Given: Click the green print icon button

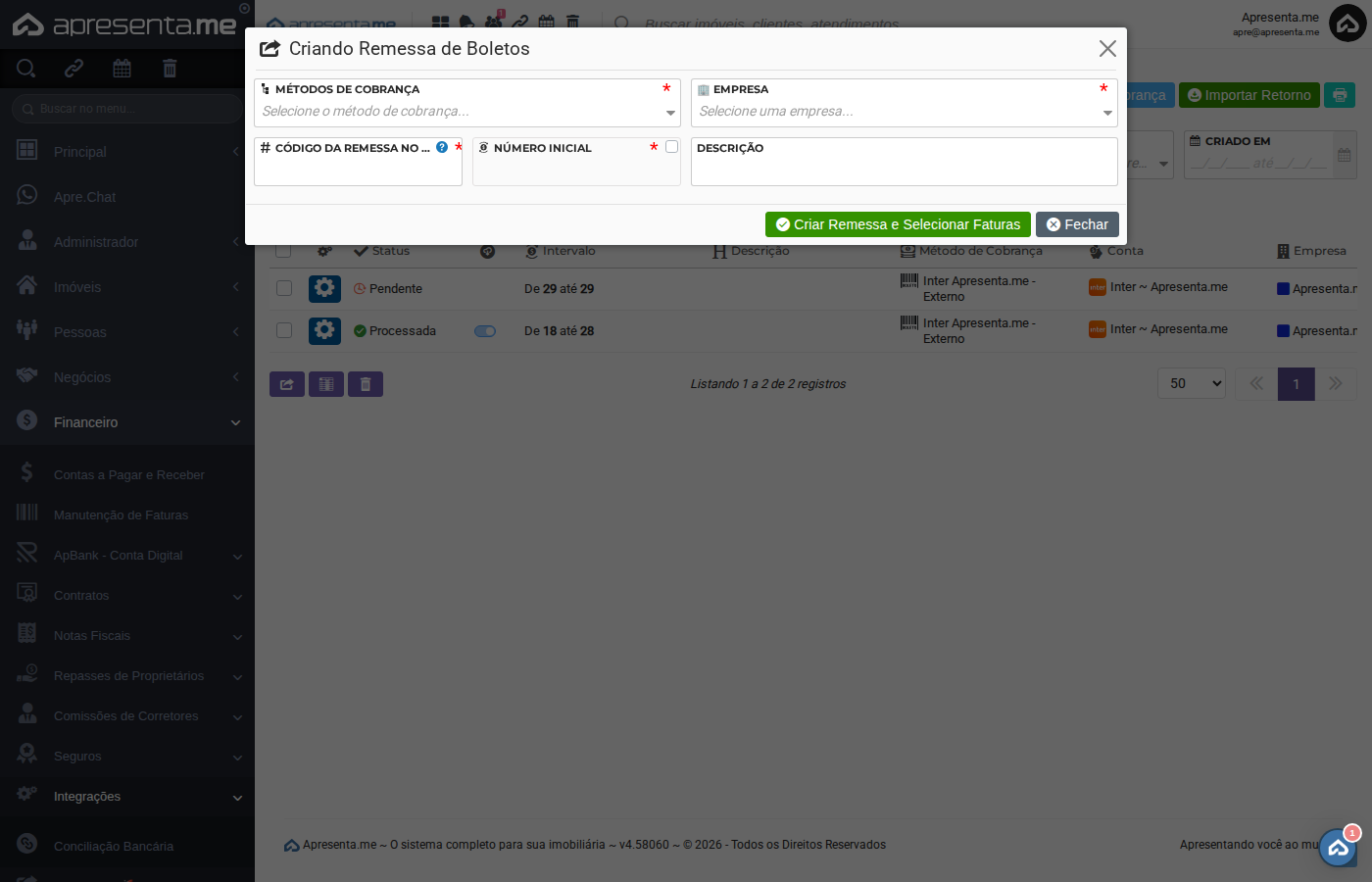Looking at the screenshot, I should coord(1340,95).
